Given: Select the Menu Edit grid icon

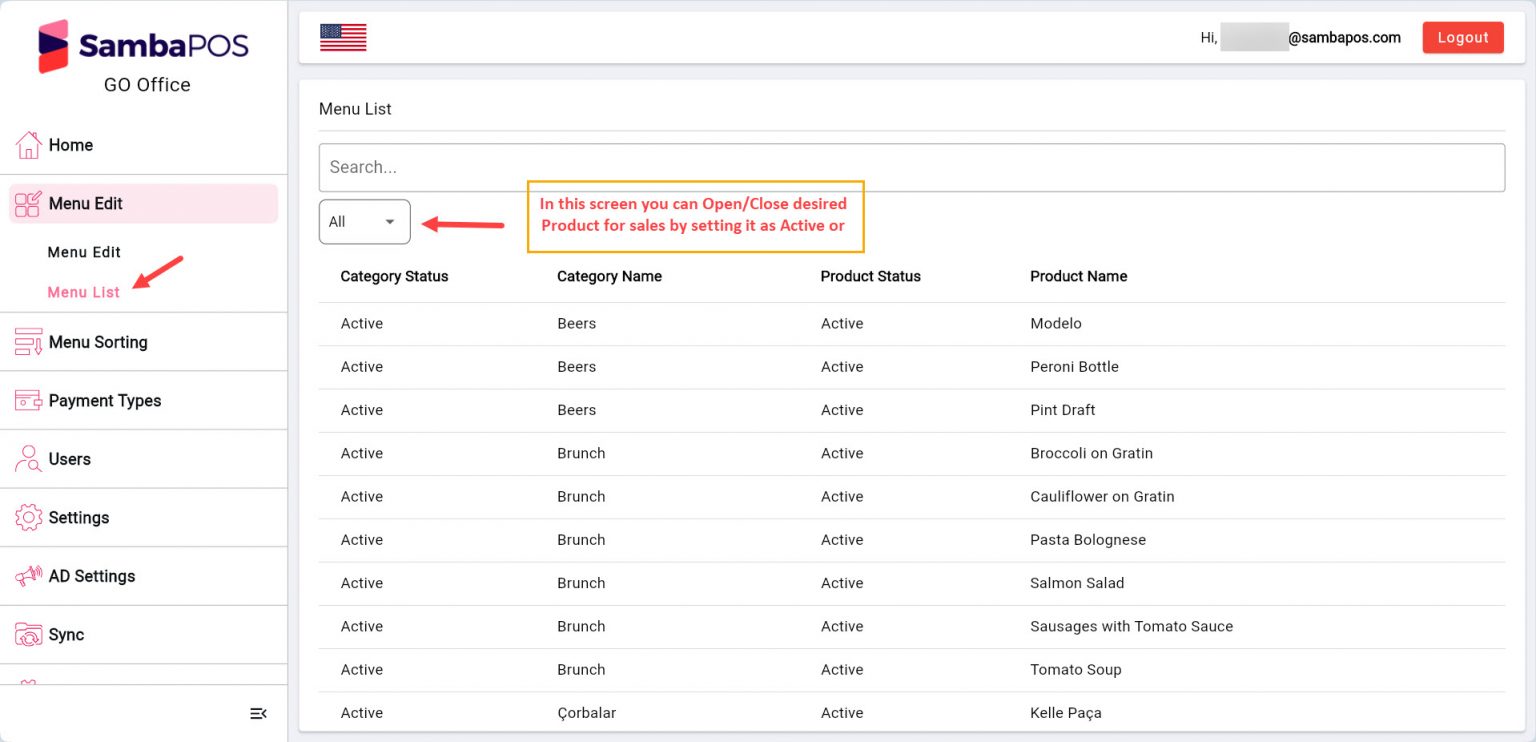Looking at the screenshot, I should tap(30, 203).
